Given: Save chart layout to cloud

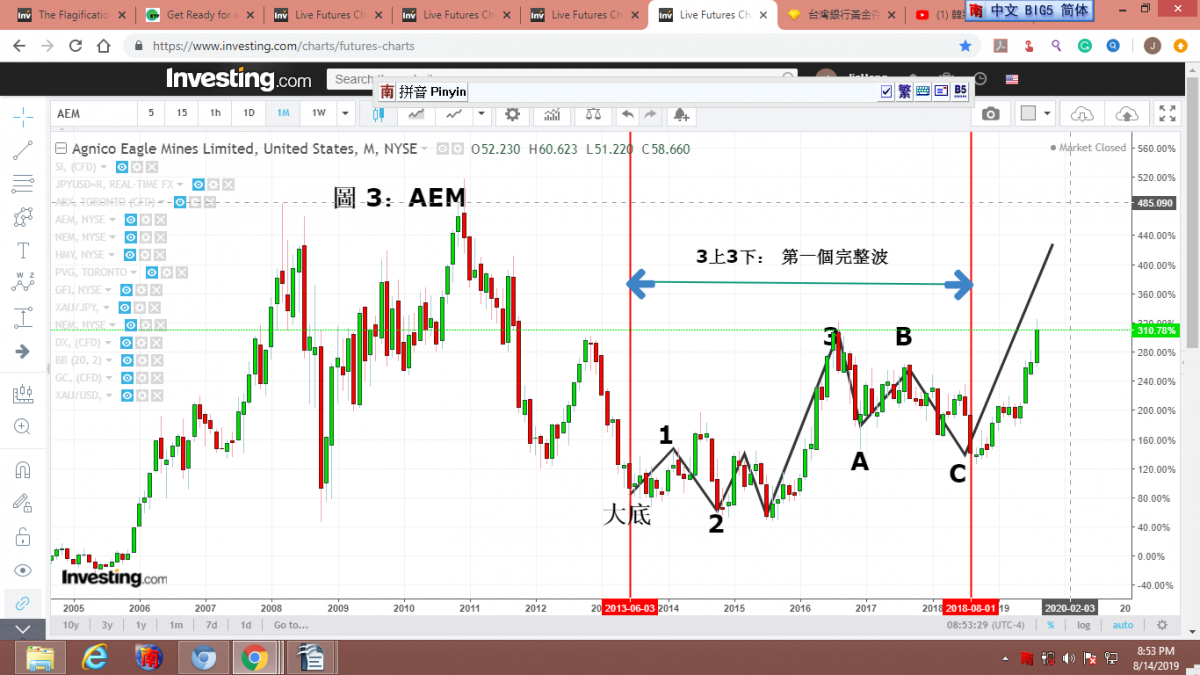Looking at the screenshot, I should (1126, 114).
